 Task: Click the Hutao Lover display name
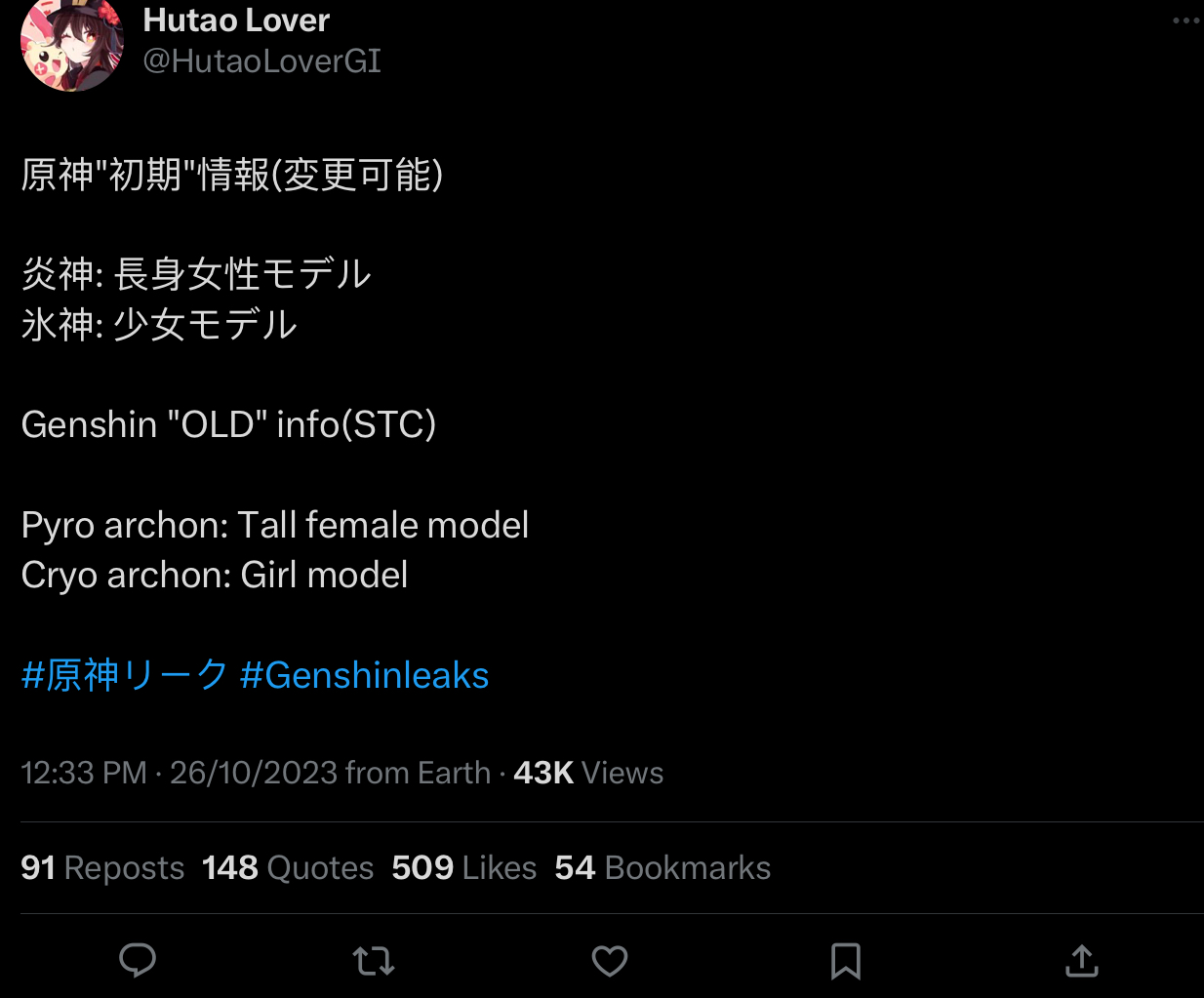click(236, 20)
